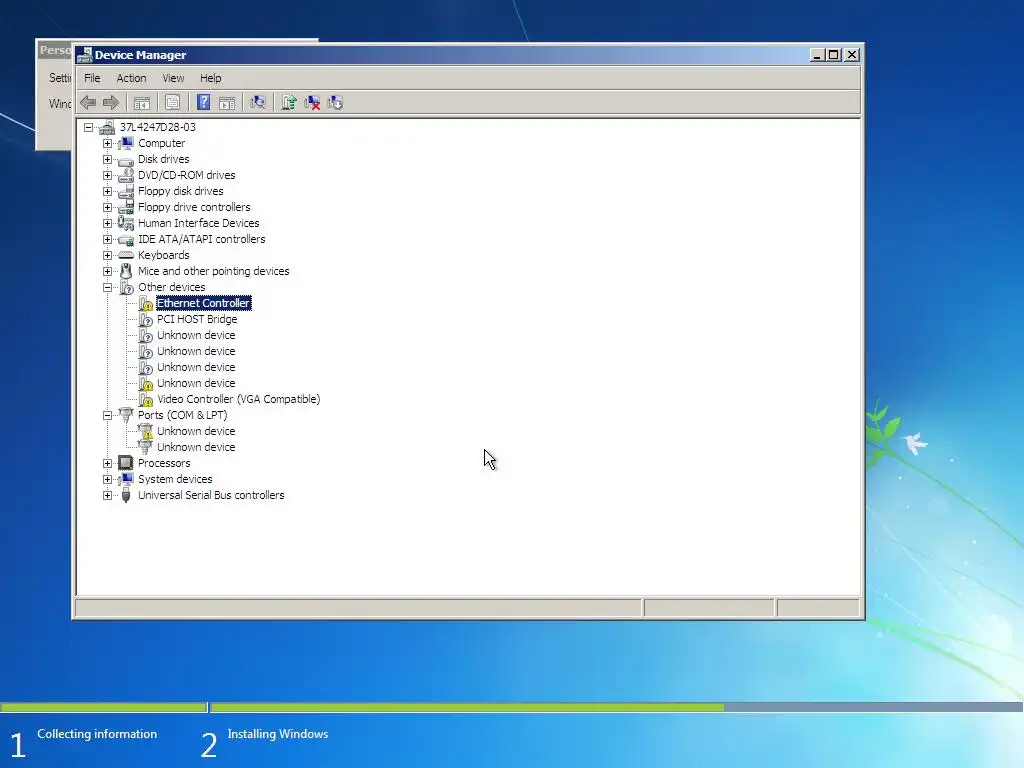Click the Ethernet Controller warning icon
Viewport: 1024px width, 768px height.
pyautogui.click(x=146, y=303)
